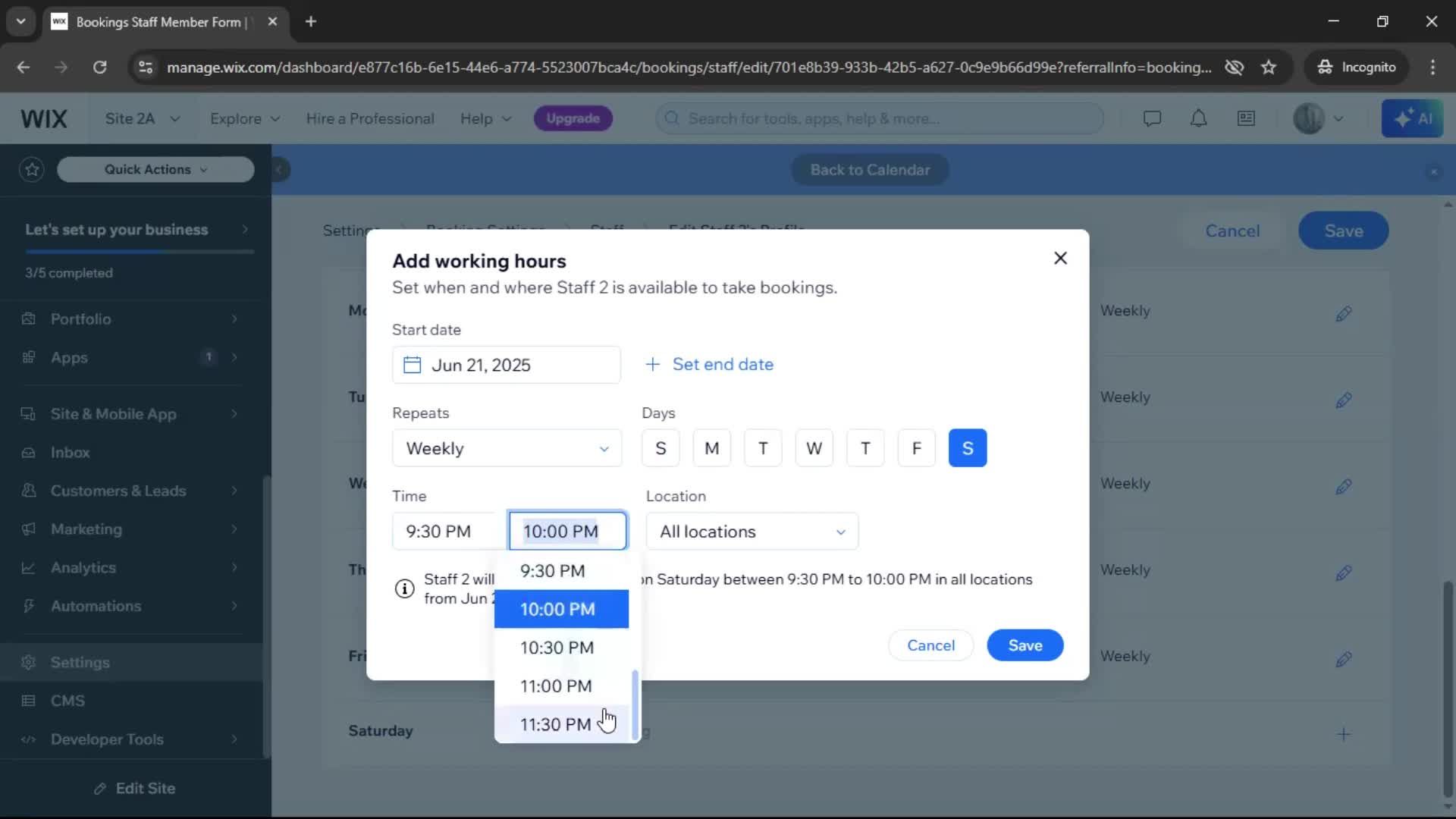Choose 11:30 PM from the time list
The height and width of the screenshot is (819, 1456).
(x=561, y=724)
